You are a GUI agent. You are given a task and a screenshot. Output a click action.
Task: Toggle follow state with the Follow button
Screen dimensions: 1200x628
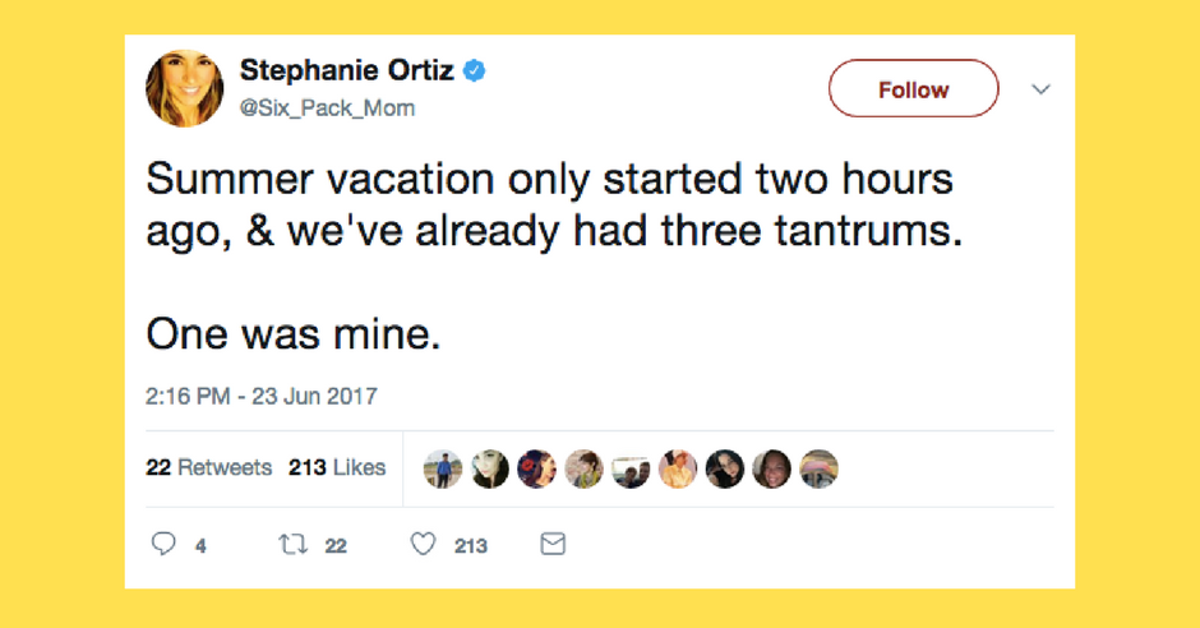coord(912,89)
